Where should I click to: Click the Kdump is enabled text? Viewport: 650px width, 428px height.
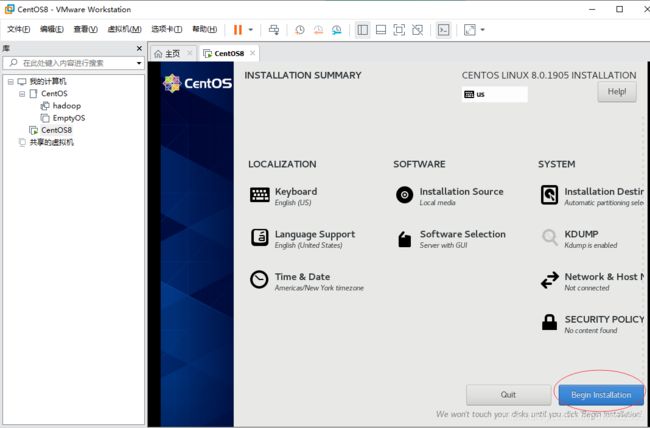point(591,245)
